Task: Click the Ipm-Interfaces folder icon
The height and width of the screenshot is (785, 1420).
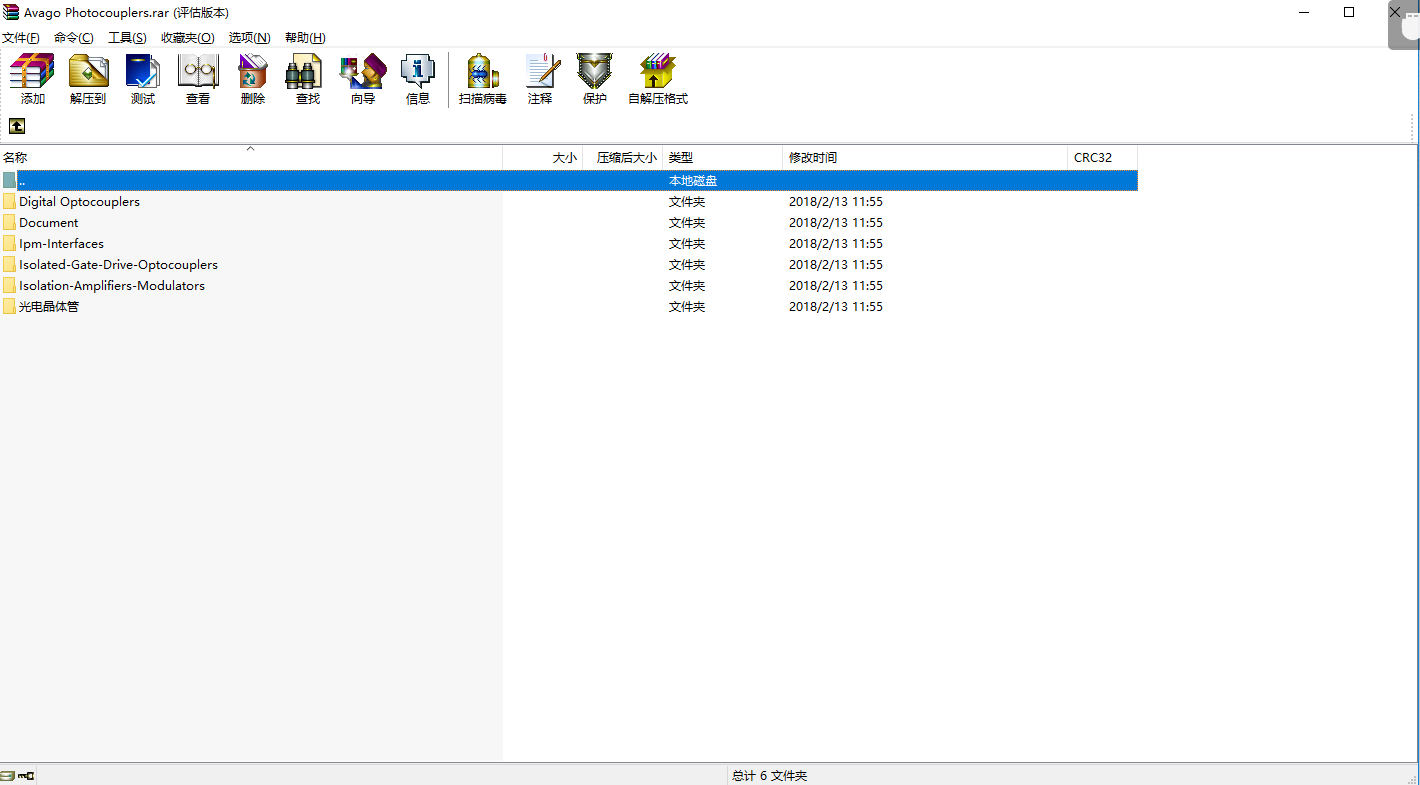Action: click(x=9, y=243)
